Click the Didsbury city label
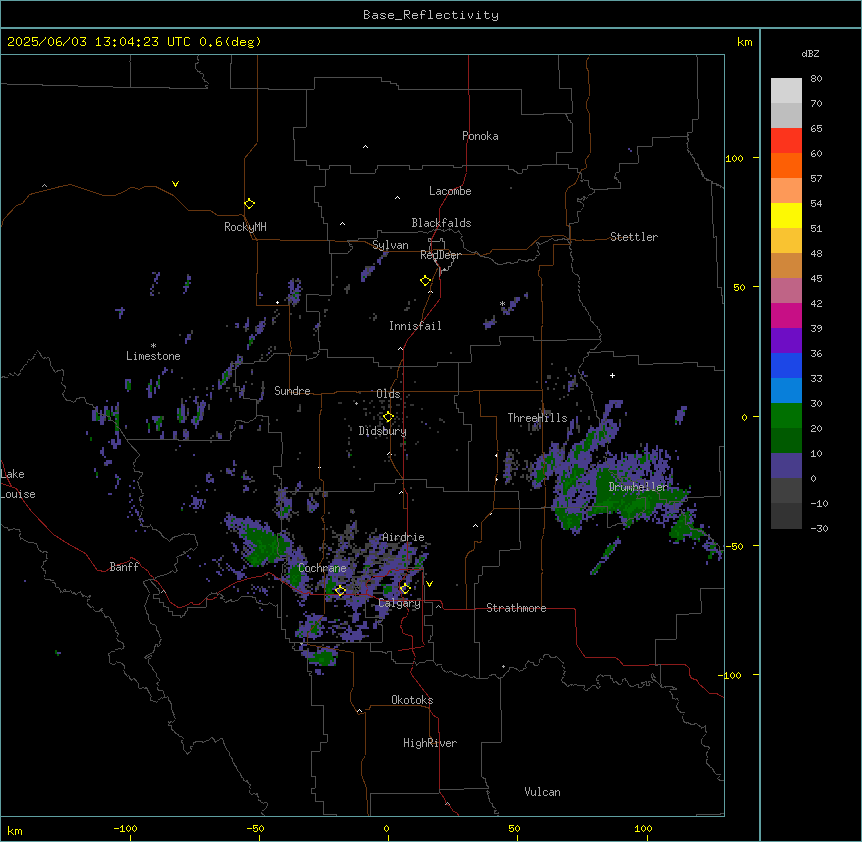Image resolution: width=862 pixels, height=842 pixels. coord(382,431)
